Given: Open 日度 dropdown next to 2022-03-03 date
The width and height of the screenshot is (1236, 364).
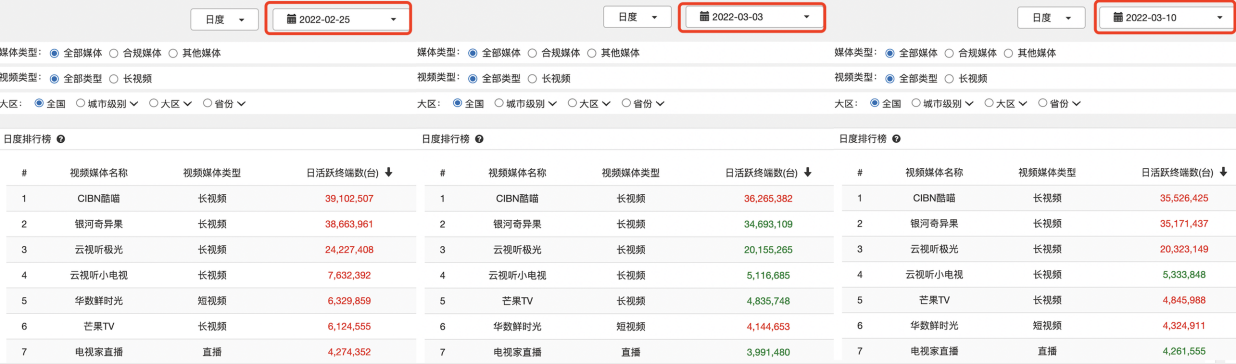Looking at the screenshot, I should (x=637, y=17).
